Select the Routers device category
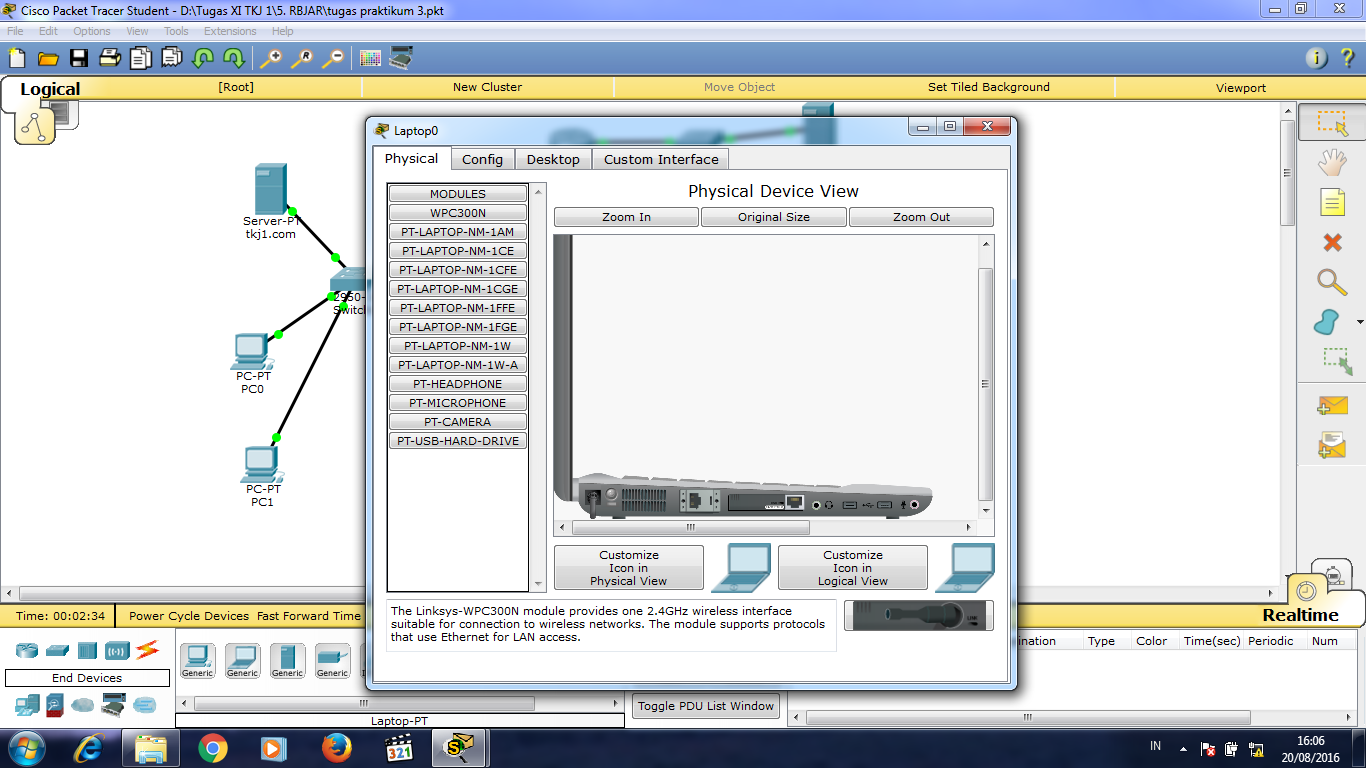 point(27,649)
